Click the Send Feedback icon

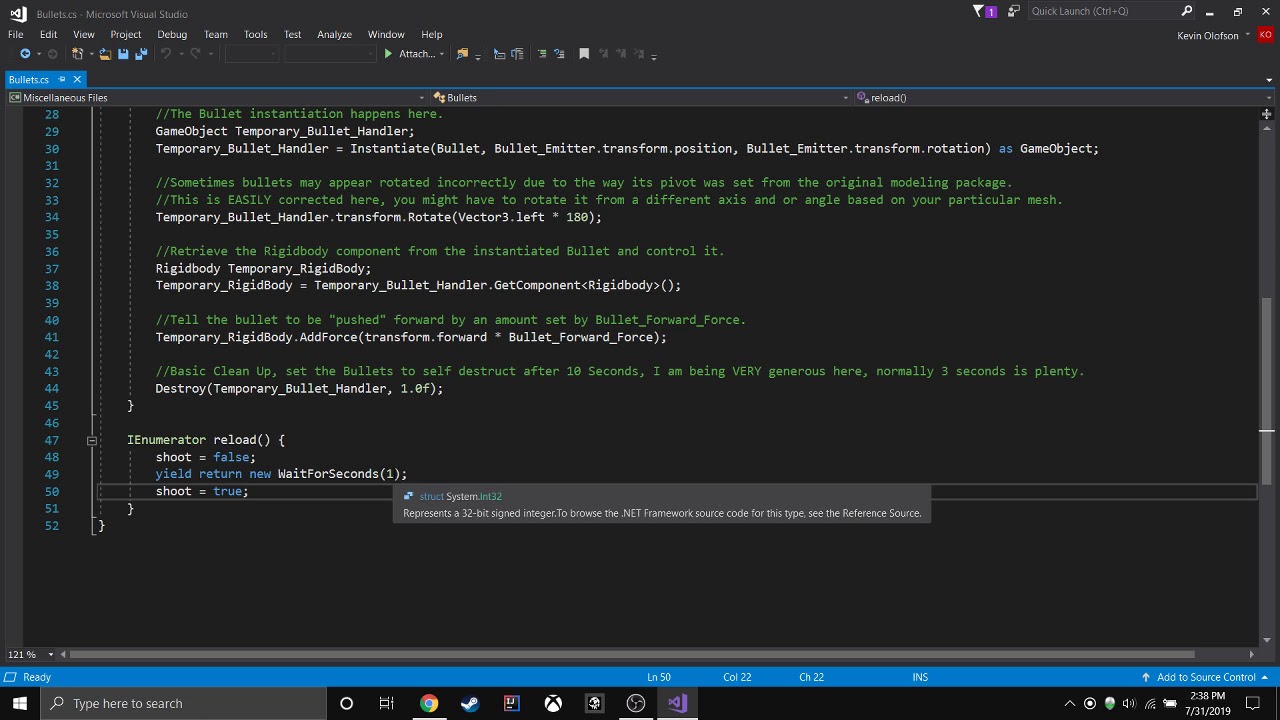coord(1013,11)
